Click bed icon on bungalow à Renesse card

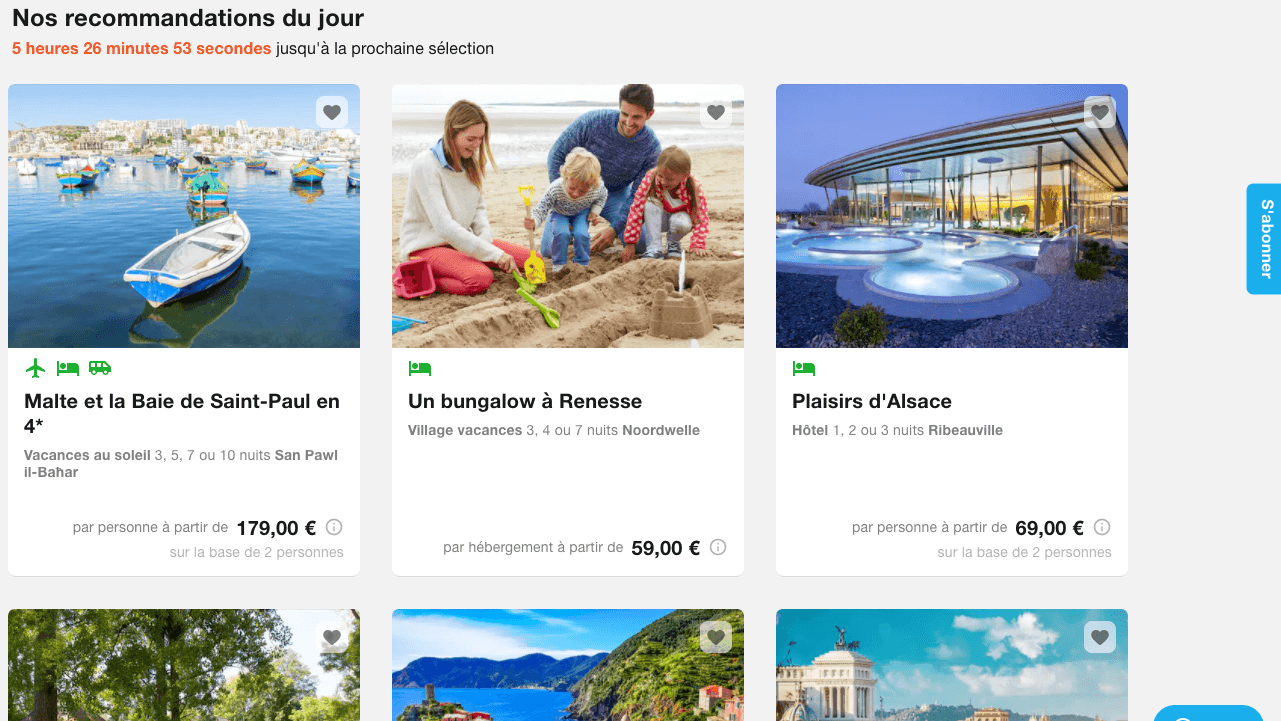(420, 368)
